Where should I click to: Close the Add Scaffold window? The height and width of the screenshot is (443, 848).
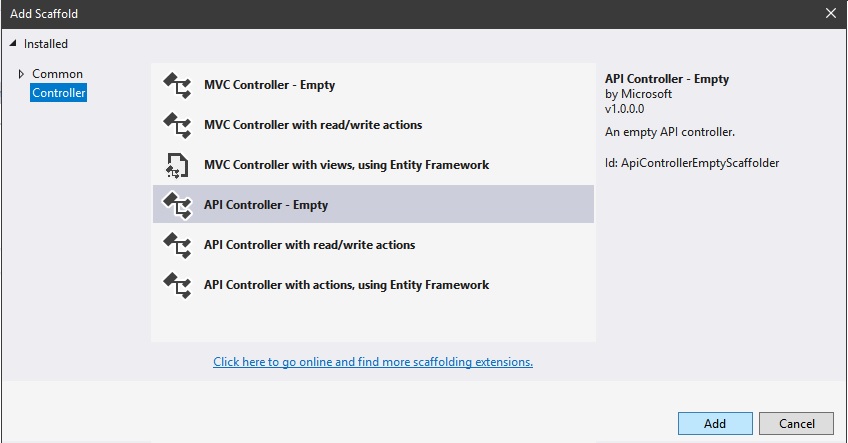tap(831, 13)
